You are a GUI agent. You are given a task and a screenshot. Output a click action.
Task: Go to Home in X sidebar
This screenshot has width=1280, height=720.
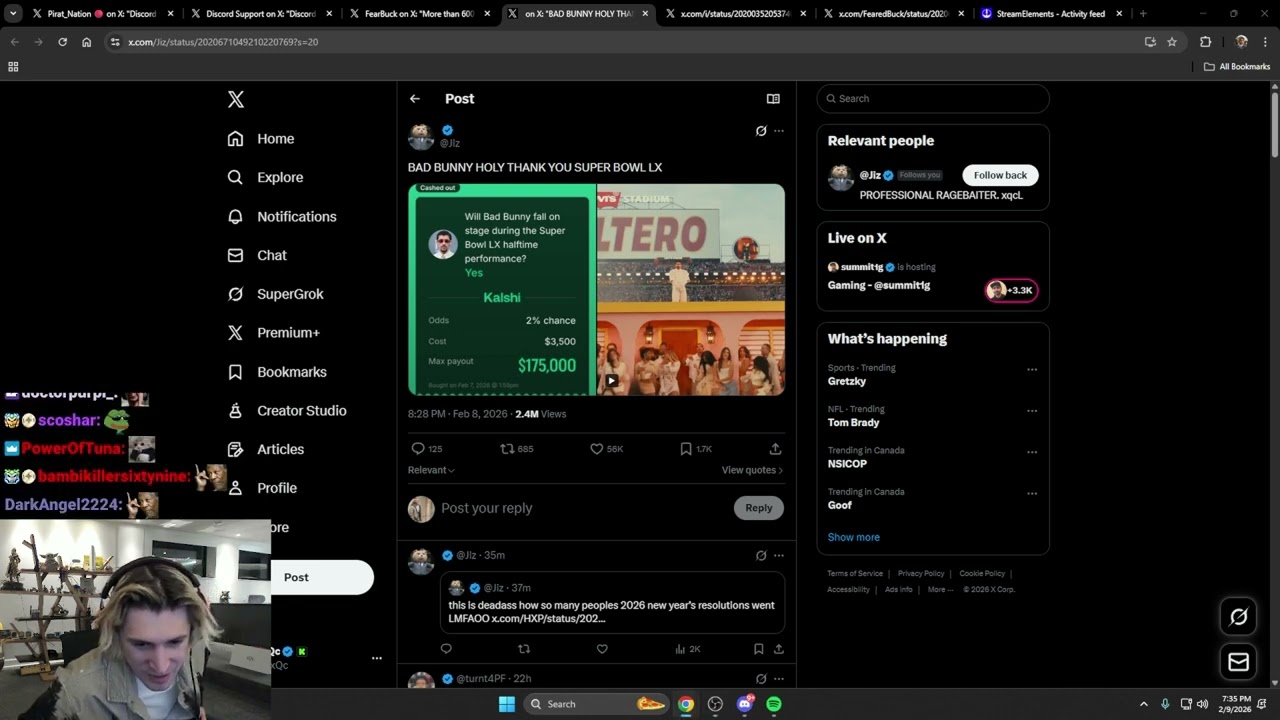[261, 139]
